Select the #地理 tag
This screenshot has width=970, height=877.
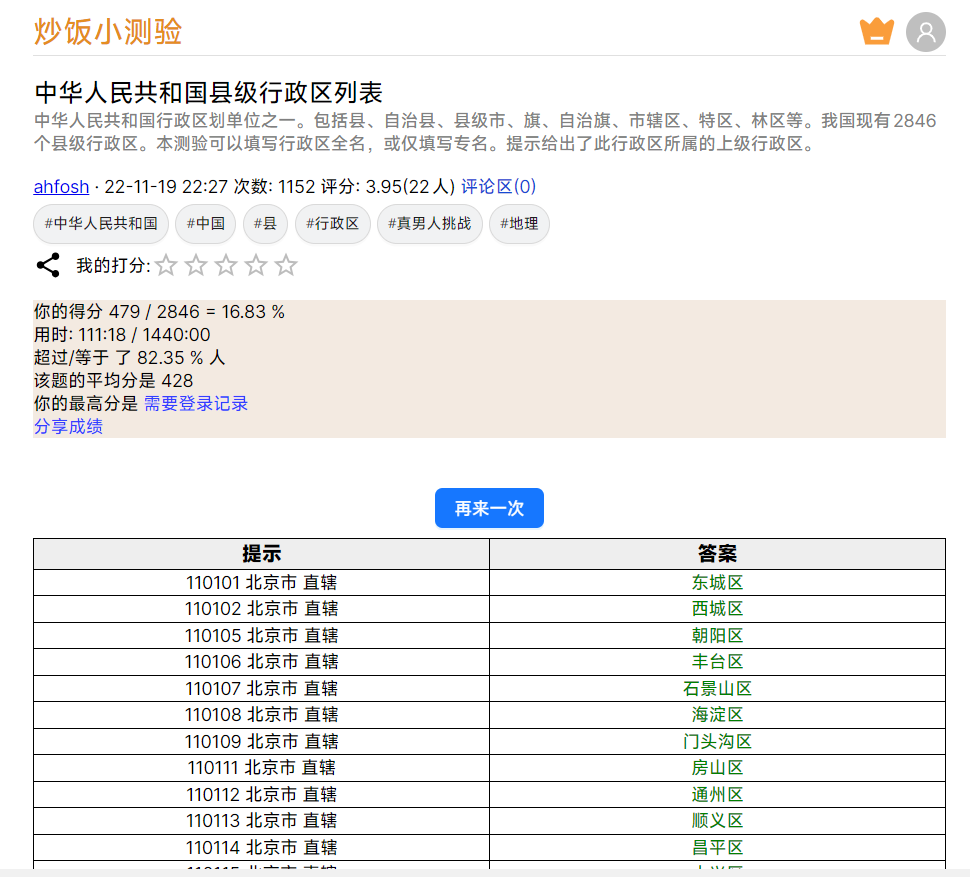coord(519,223)
